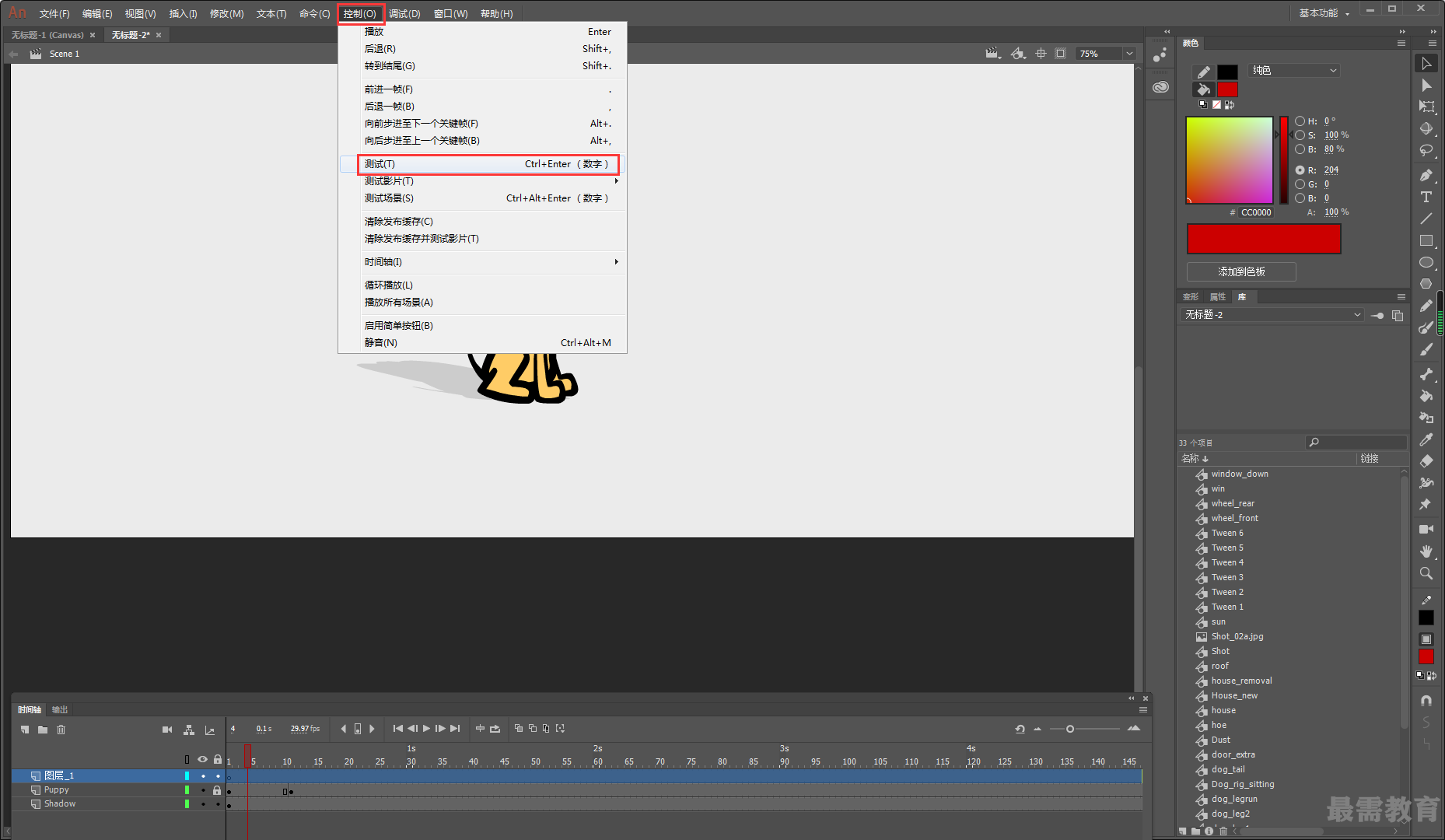Select the Pencil tool

pyautogui.click(x=1426, y=306)
